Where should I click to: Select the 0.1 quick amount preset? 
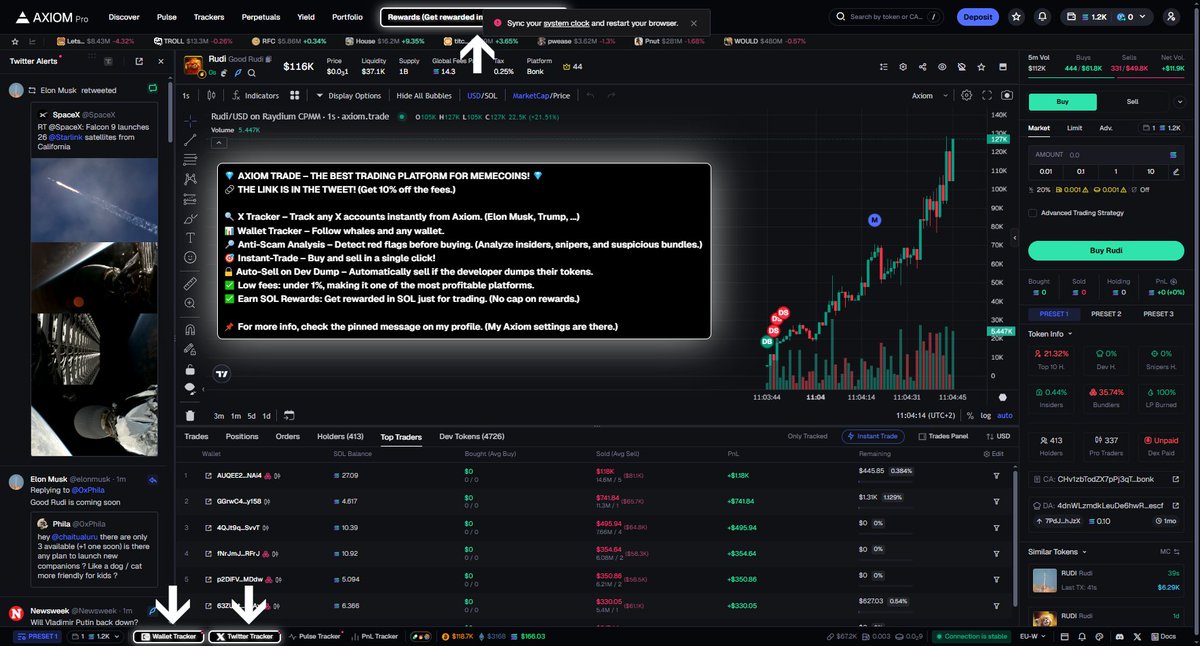click(x=1080, y=172)
